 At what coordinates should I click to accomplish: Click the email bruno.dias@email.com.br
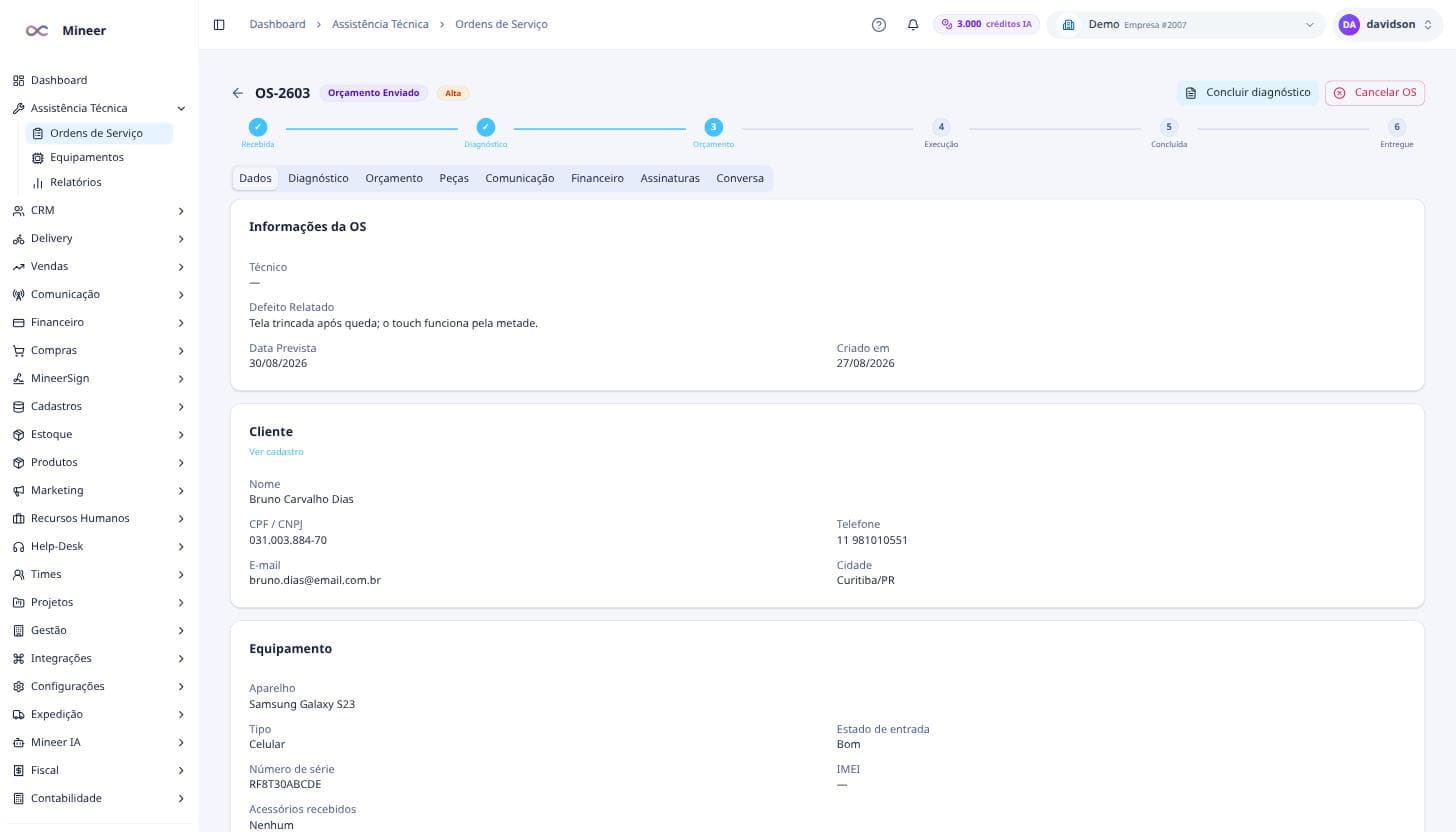point(315,580)
